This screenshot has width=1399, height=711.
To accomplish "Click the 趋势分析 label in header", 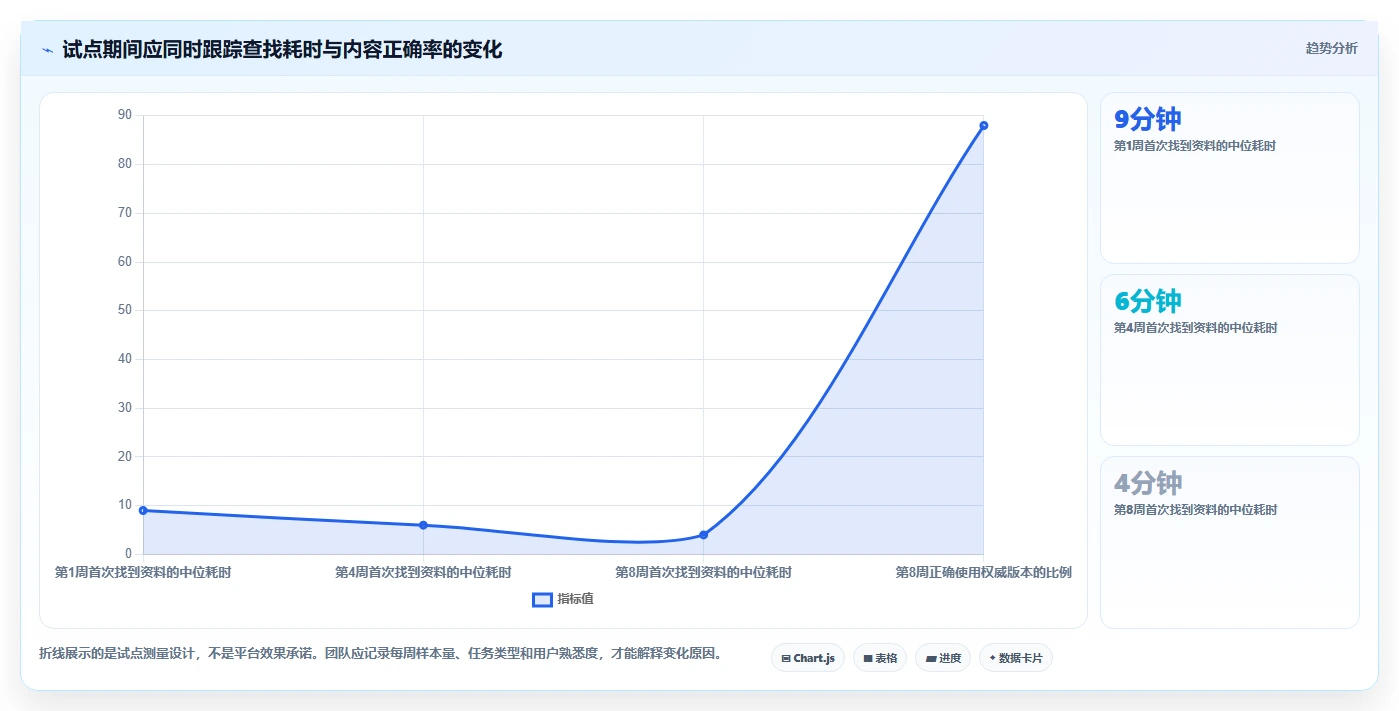I will [1331, 48].
